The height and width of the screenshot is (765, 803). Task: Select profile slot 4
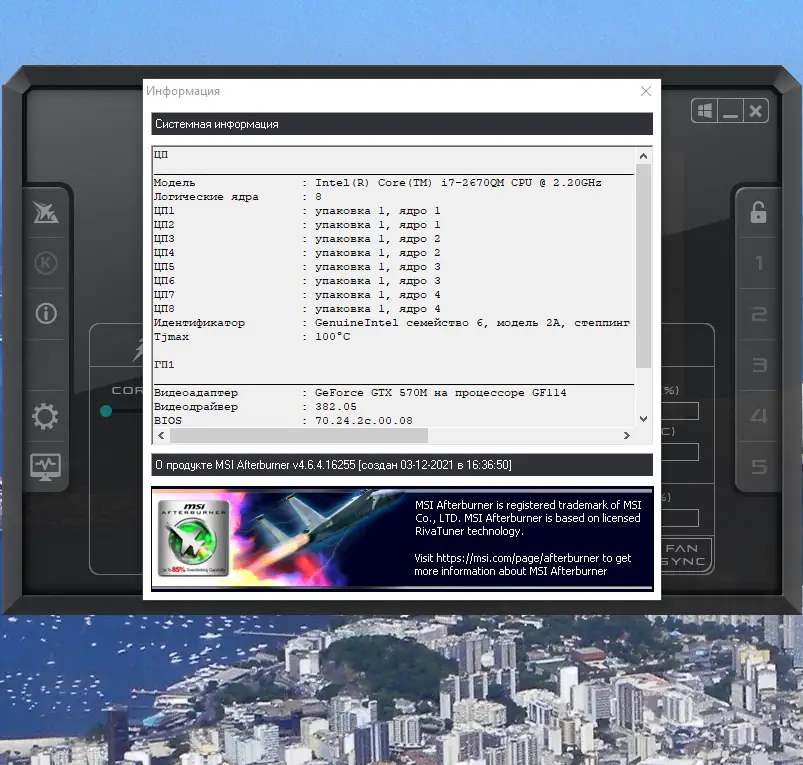tap(759, 416)
